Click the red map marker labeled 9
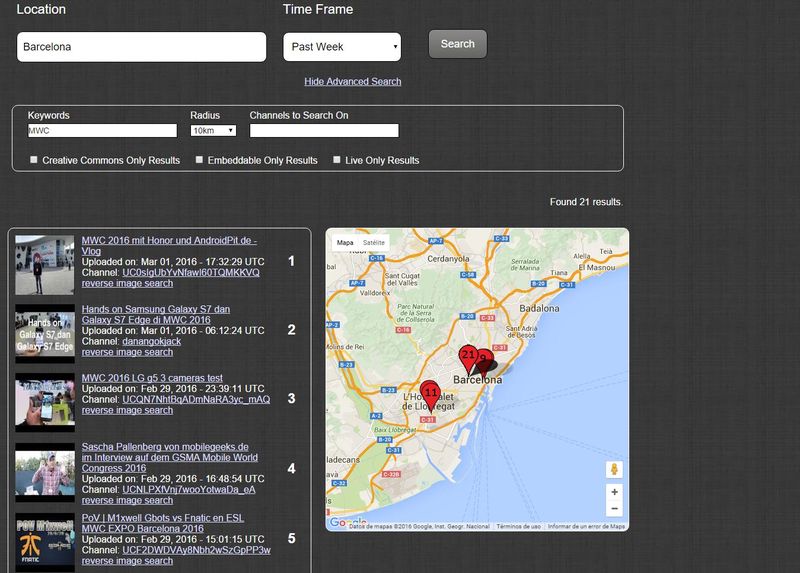Viewport: 800px width, 573px height. click(485, 359)
